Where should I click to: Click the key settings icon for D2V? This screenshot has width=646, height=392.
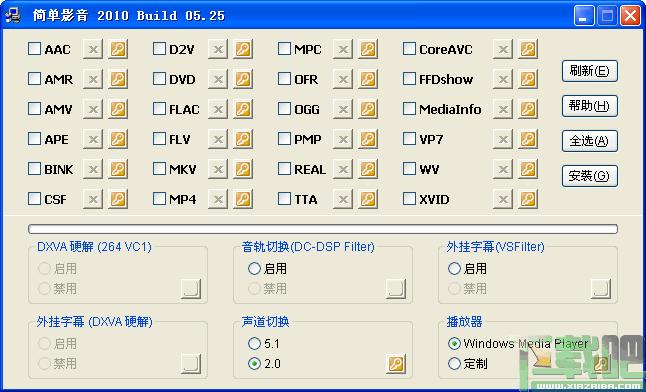pos(243,49)
